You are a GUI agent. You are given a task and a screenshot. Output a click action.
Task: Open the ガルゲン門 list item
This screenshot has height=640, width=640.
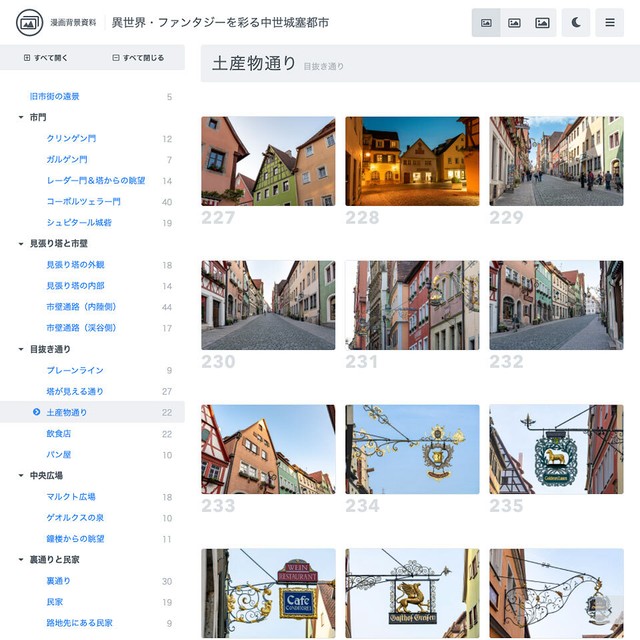tap(67, 160)
